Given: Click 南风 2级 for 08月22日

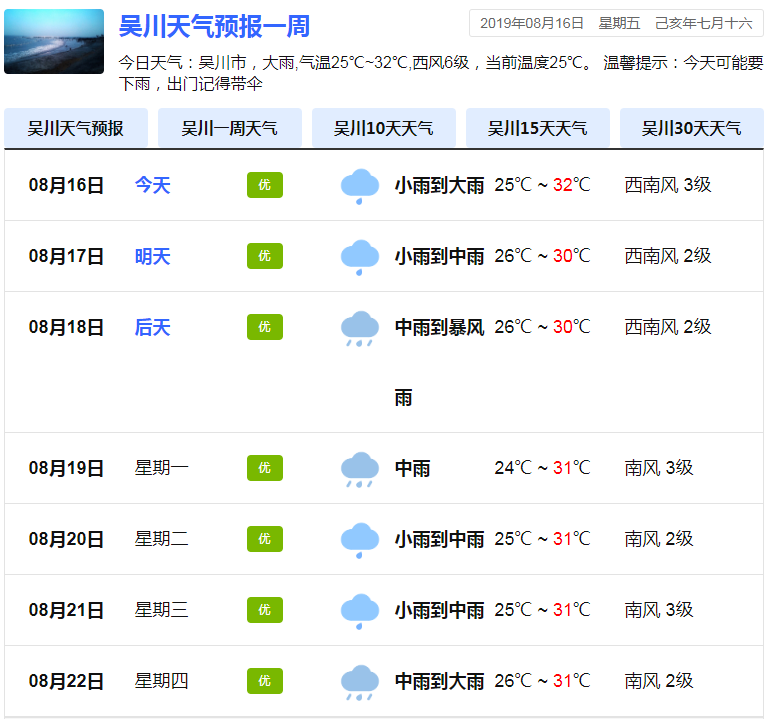Looking at the screenshot, I should [659, 681].
